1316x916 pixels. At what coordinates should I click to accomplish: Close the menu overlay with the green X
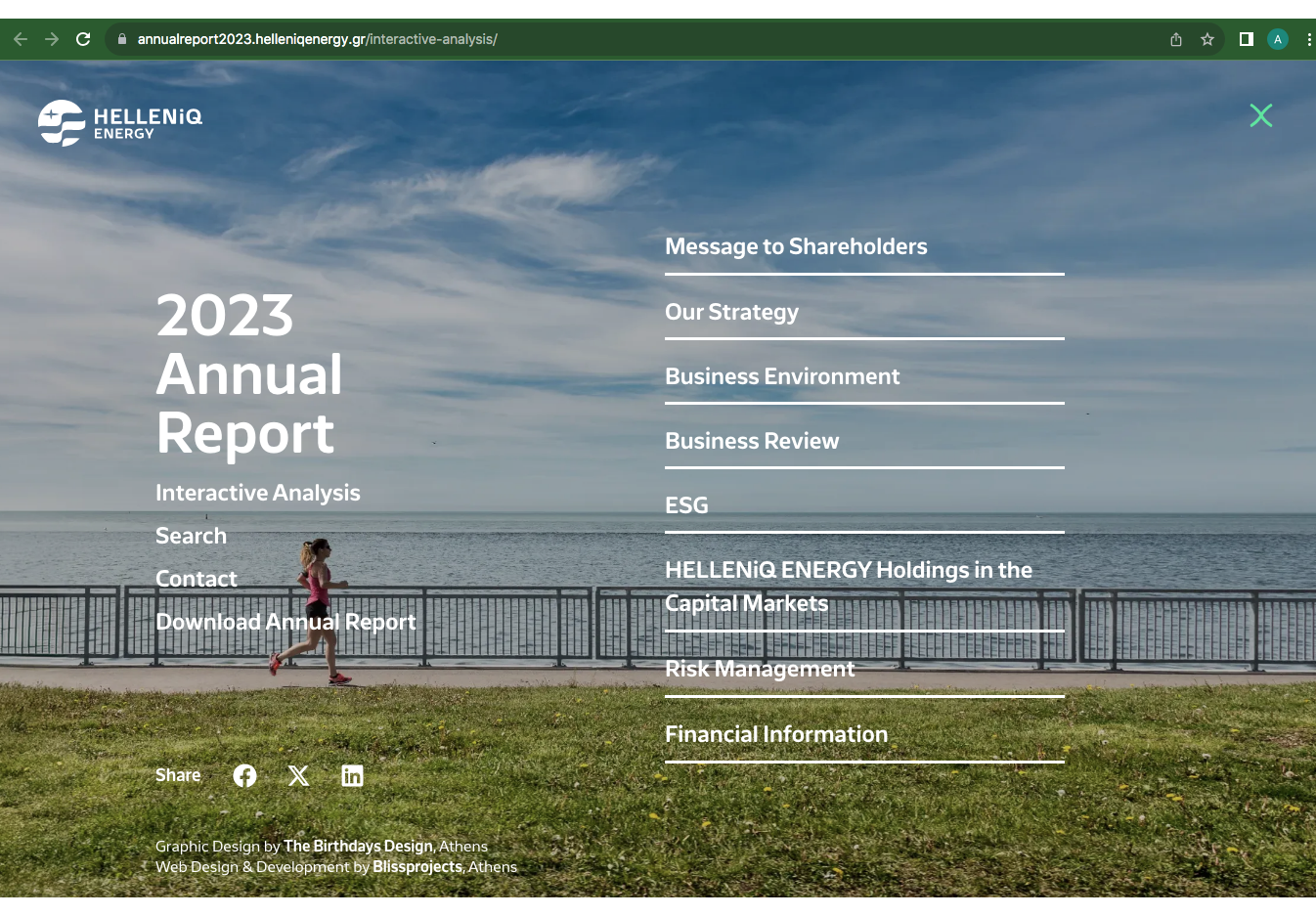tap(1261, 115)
